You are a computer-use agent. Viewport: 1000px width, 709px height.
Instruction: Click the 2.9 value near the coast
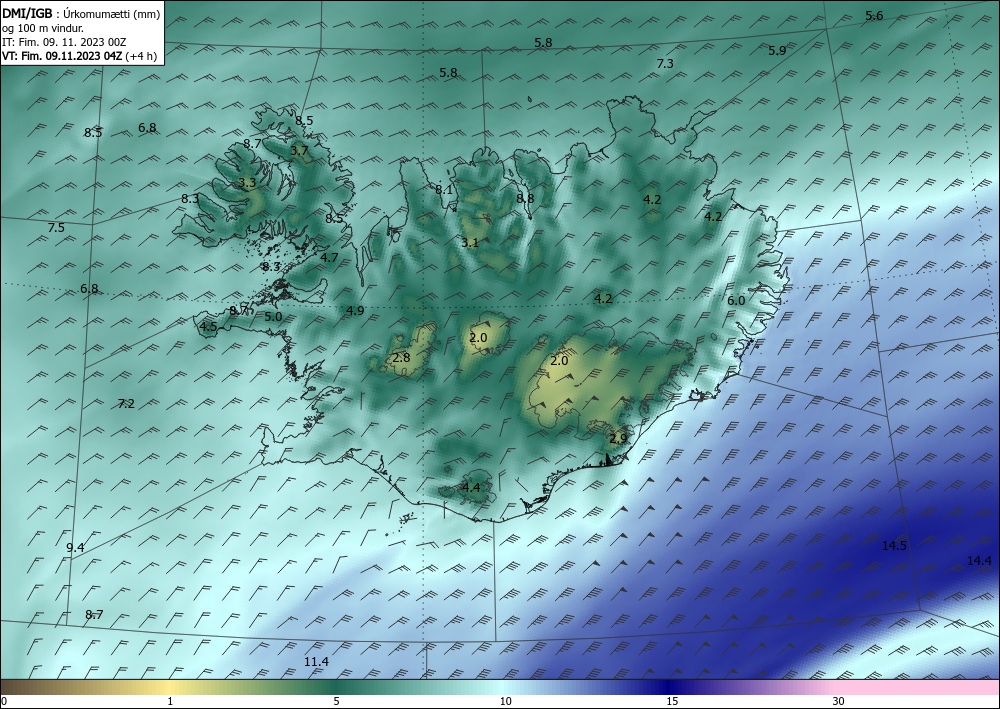(x=618, y=439)
